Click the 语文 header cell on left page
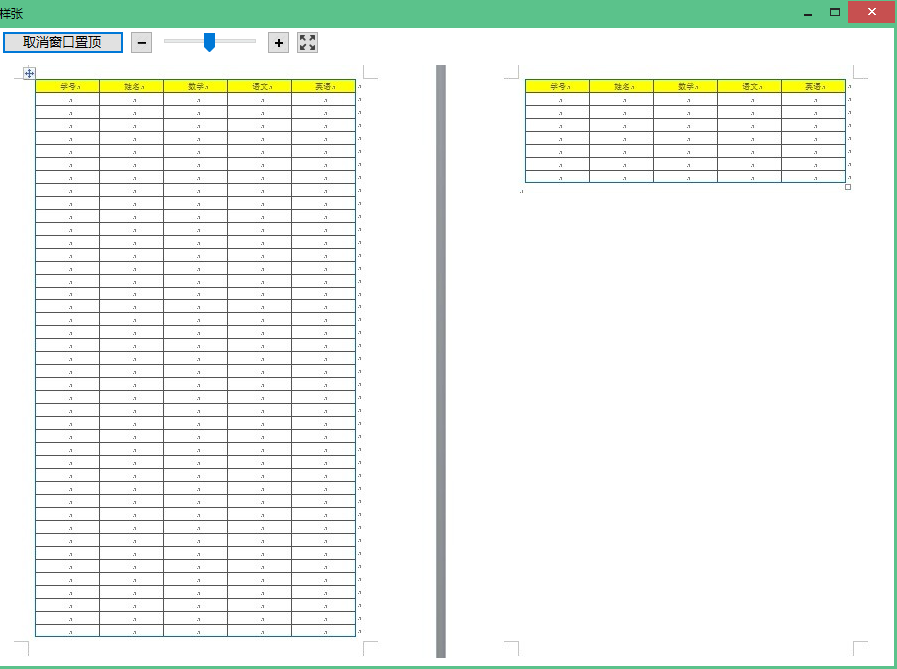Image resolution: width=897 pixels, height=669 pixels. tap(260, 86)
